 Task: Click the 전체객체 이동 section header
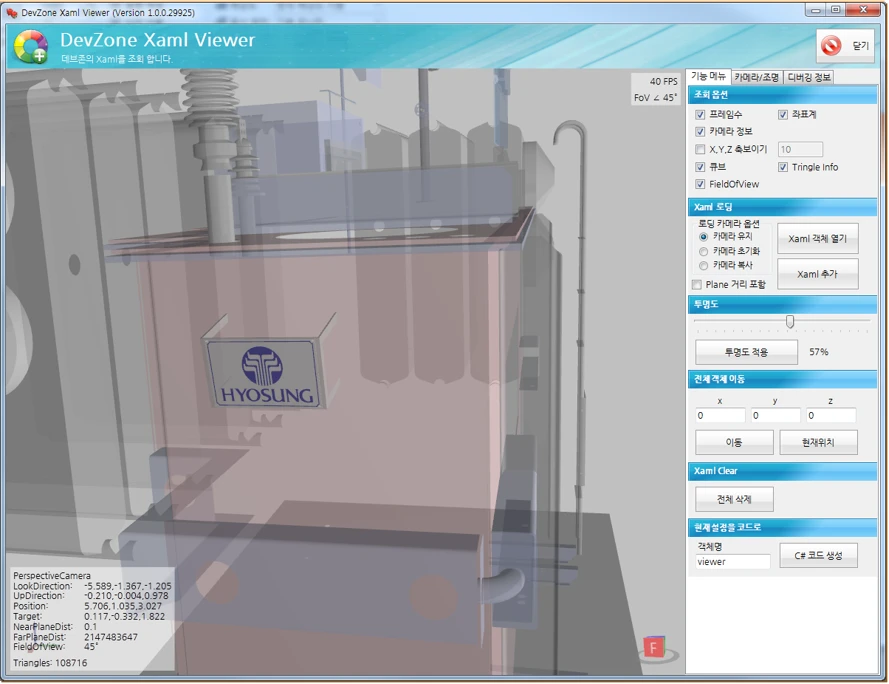pyautogui.click(x=782, y=379)
